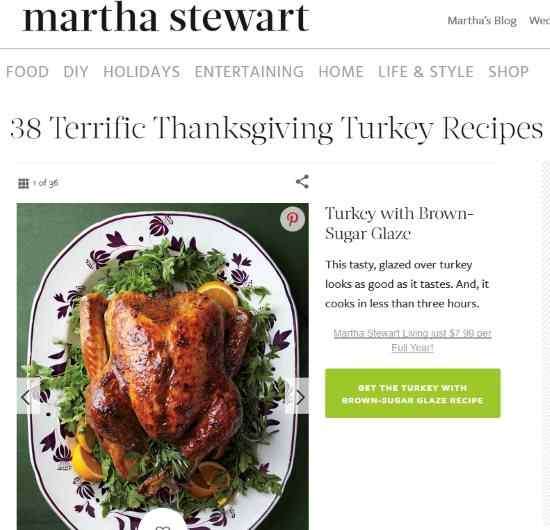The image size is (550, 530).
Task: Open the HOME menu
Action: (x=341, y=72)
